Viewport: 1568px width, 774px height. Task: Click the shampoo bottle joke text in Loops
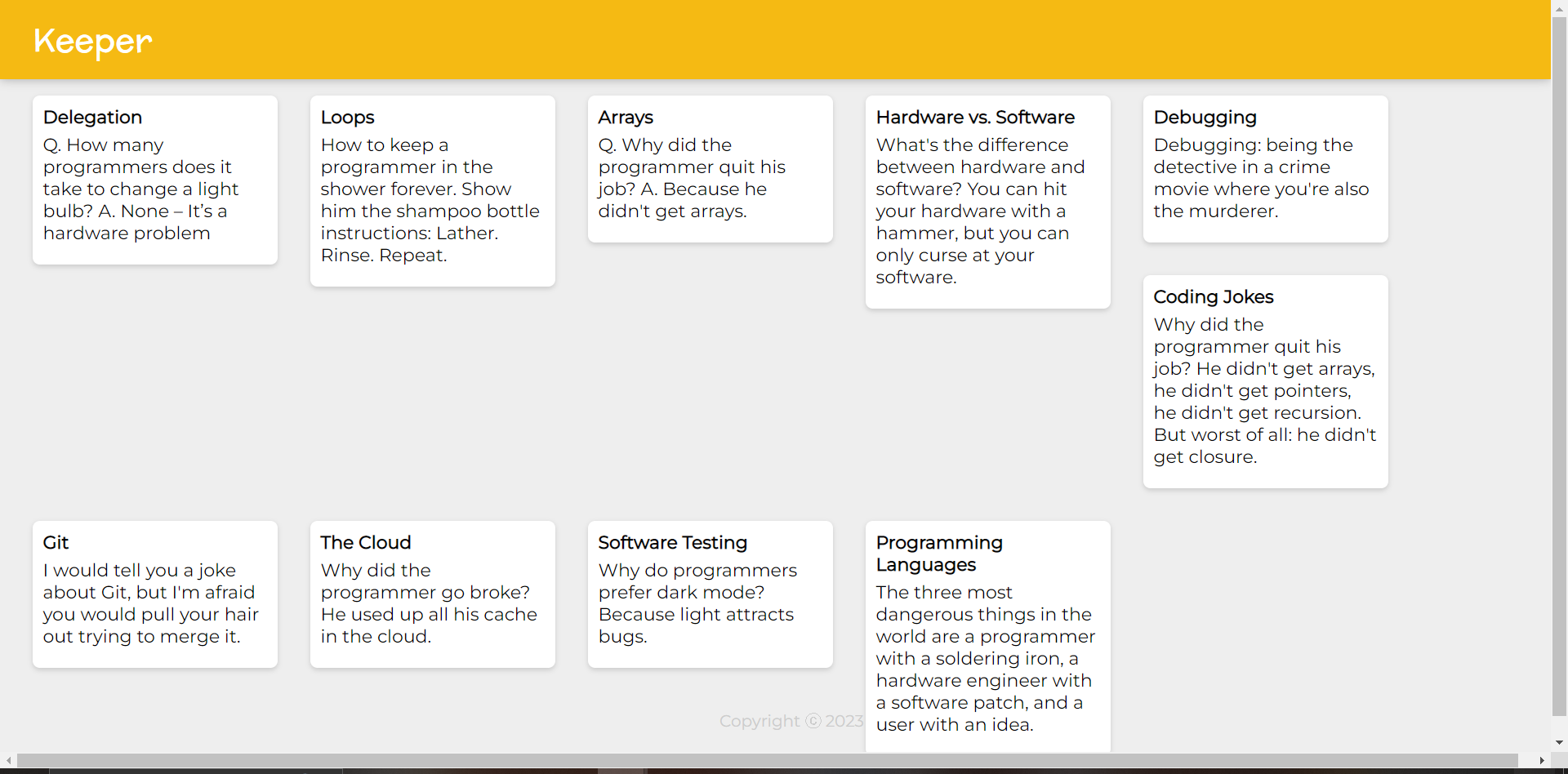pyautogui.click(x=430, y=200)
